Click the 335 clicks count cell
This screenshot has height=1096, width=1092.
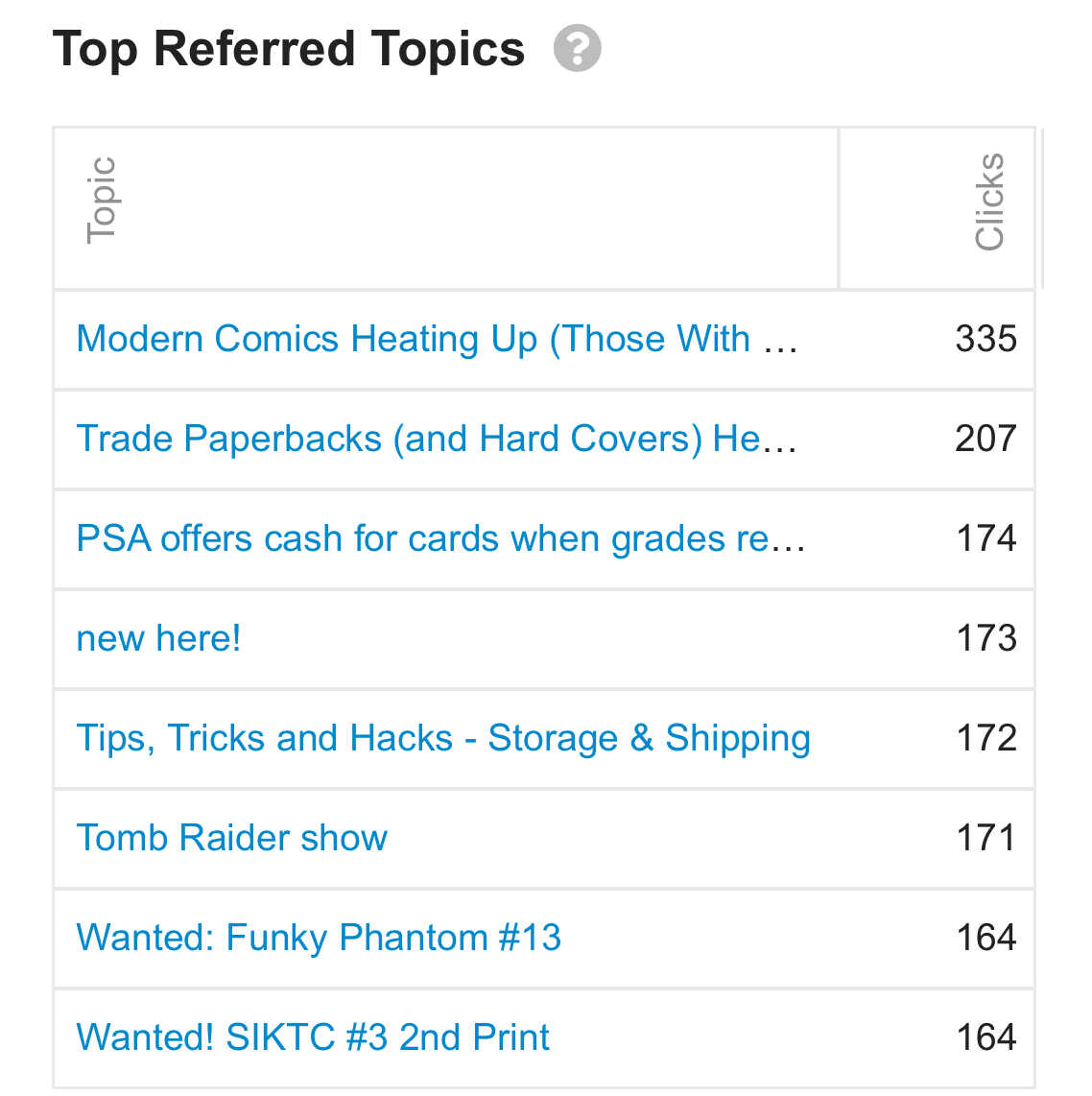coord(985,339)
